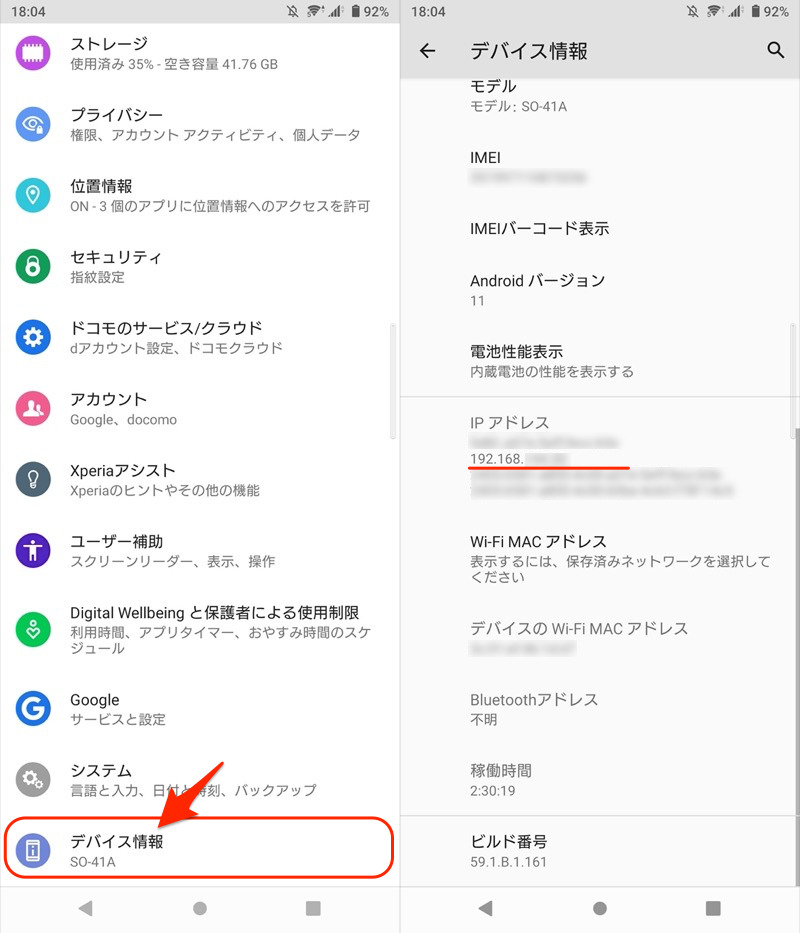Open the Google G logo settings
This screenshot has width=800, height=933.
33,708
